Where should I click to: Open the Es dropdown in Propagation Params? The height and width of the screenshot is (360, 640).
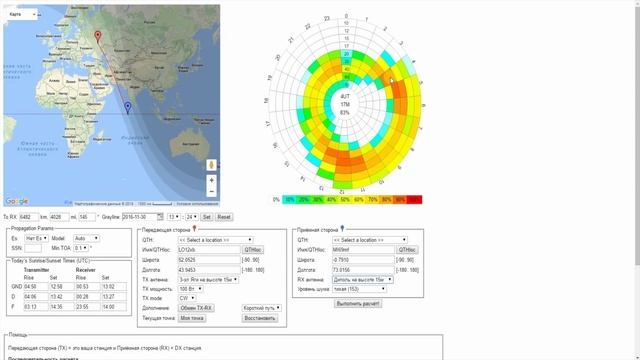coord(36,238)
